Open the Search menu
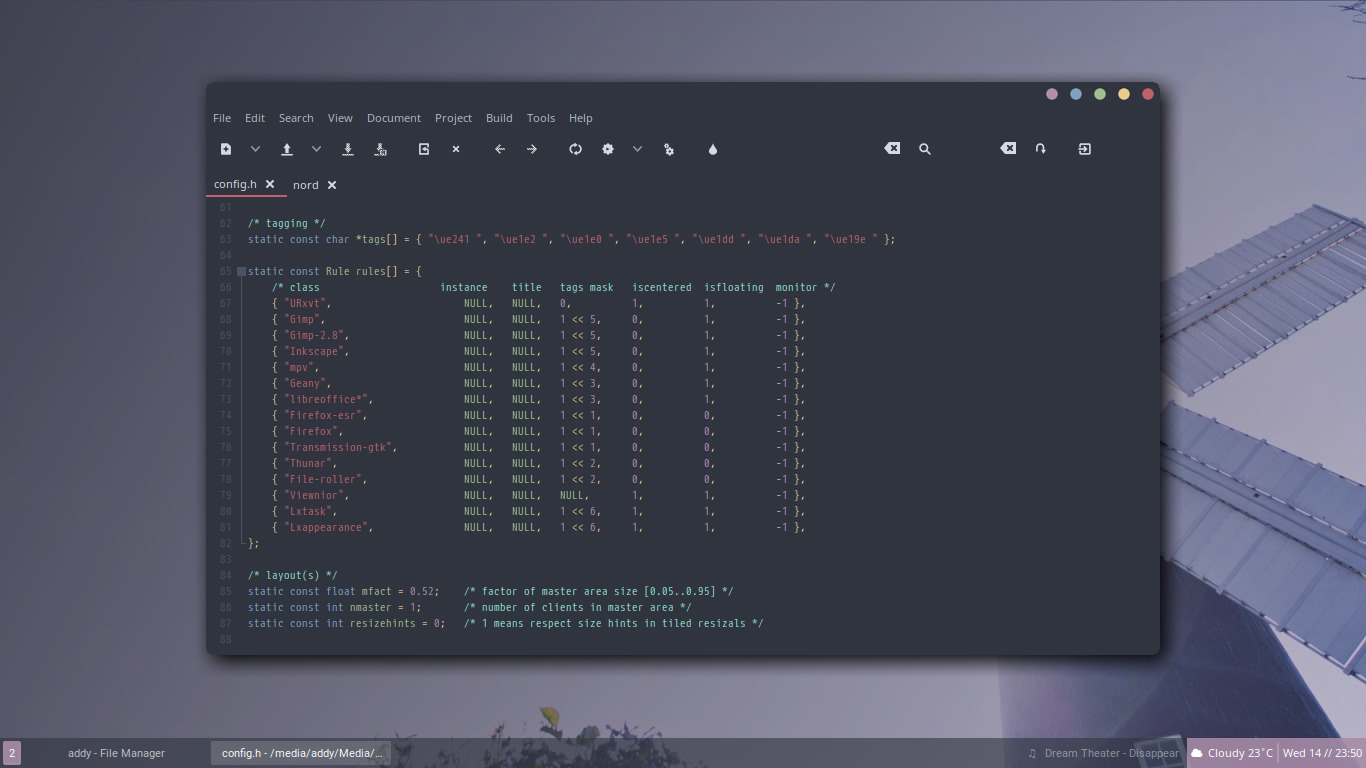Viewport: 1366px width, 768px height. pyautogui.click(x=296, y=118)
